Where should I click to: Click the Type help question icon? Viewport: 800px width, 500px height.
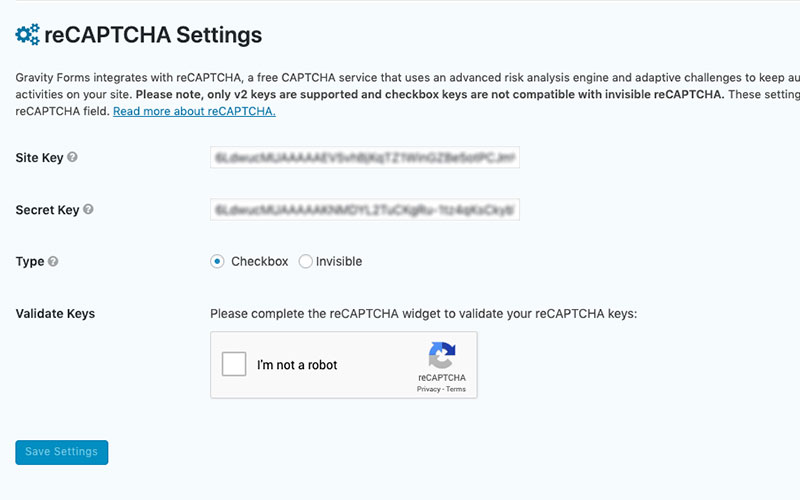pyautogui.click(x=53, y=262)
